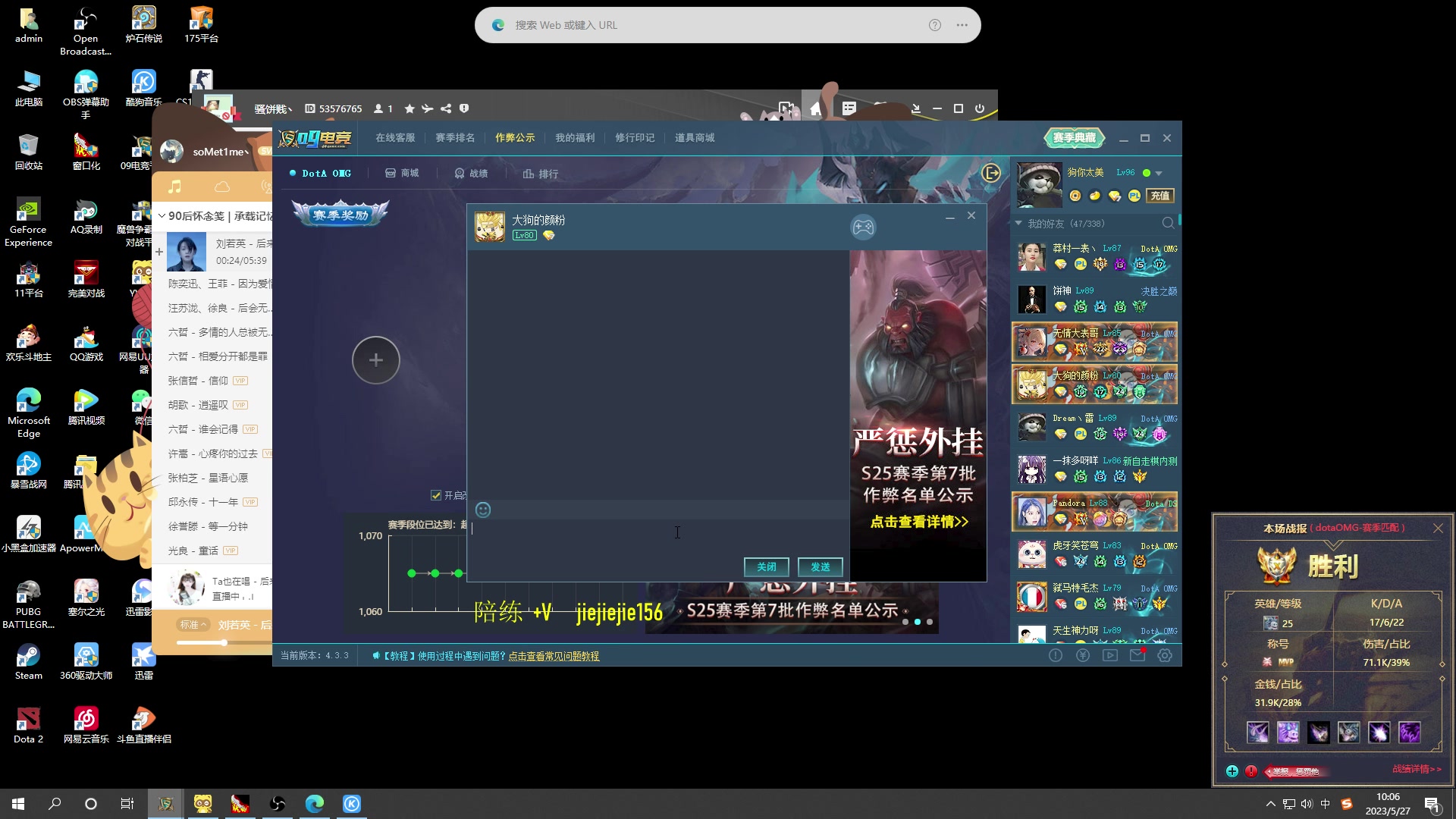Click the music playback progress slider

[x=224, y=642]
